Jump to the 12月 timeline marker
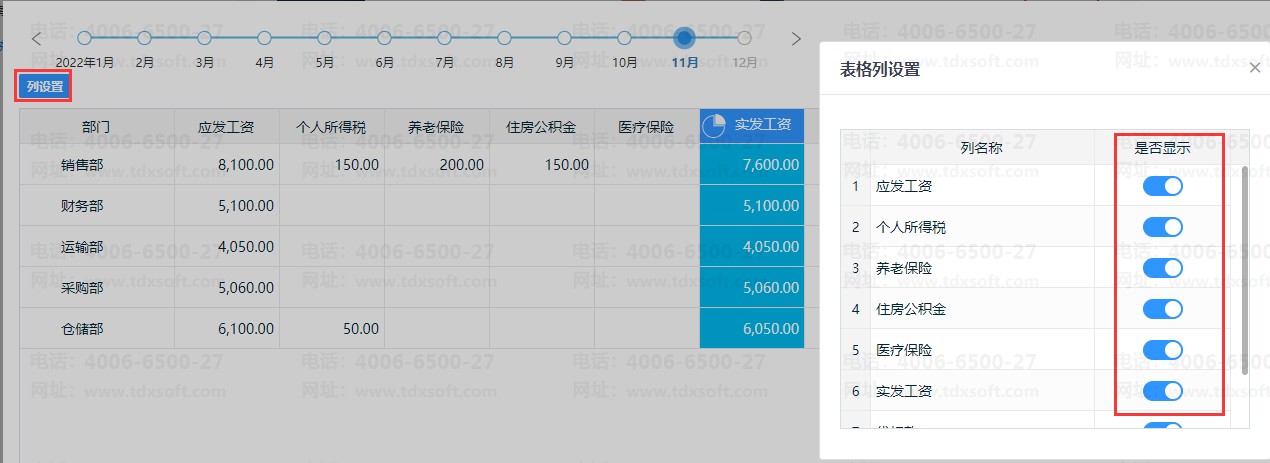This screenshot has width=1270, height=463. click(x=744, y=38)
